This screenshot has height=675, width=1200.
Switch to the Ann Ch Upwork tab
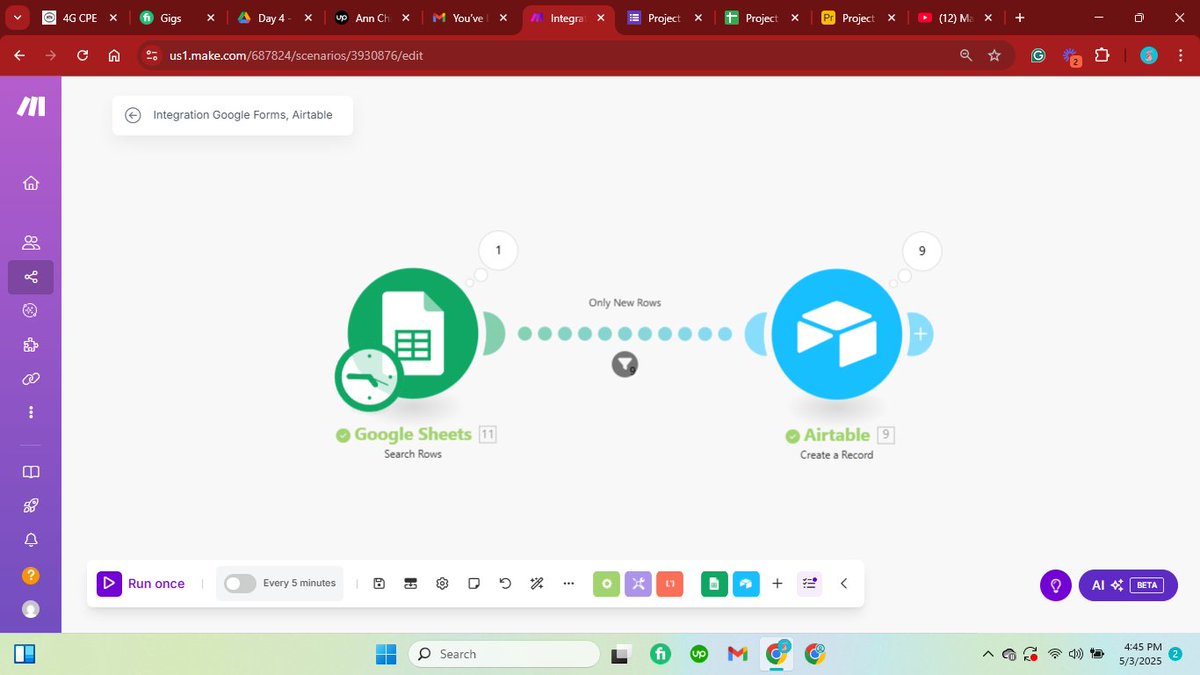point(371,18)
